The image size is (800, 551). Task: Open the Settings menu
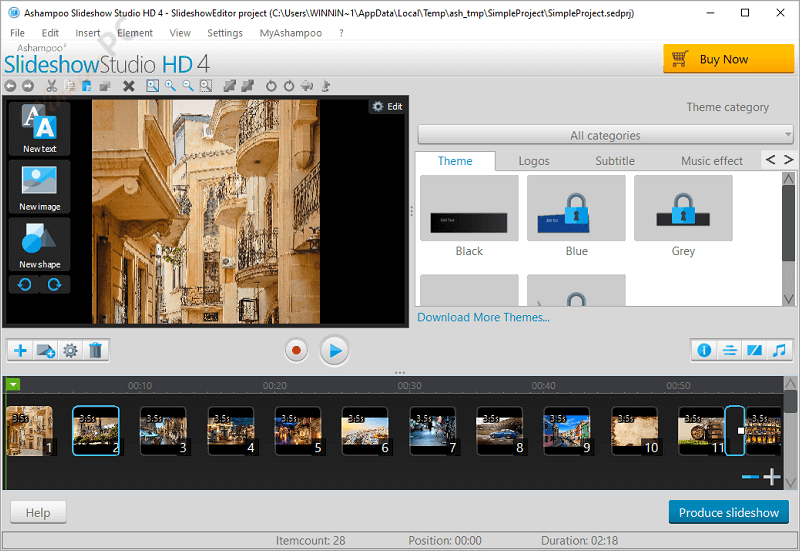(x=225, y=33)
